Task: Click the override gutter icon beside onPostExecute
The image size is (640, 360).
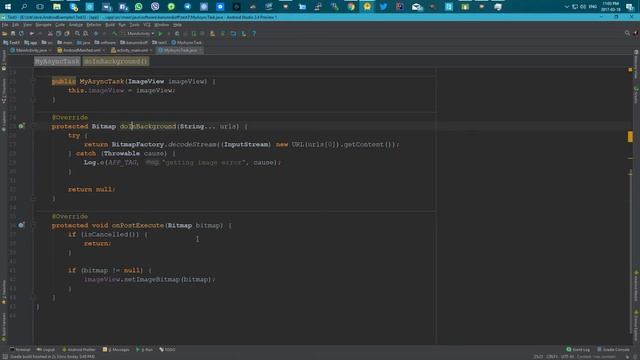Action: (21, 225)
